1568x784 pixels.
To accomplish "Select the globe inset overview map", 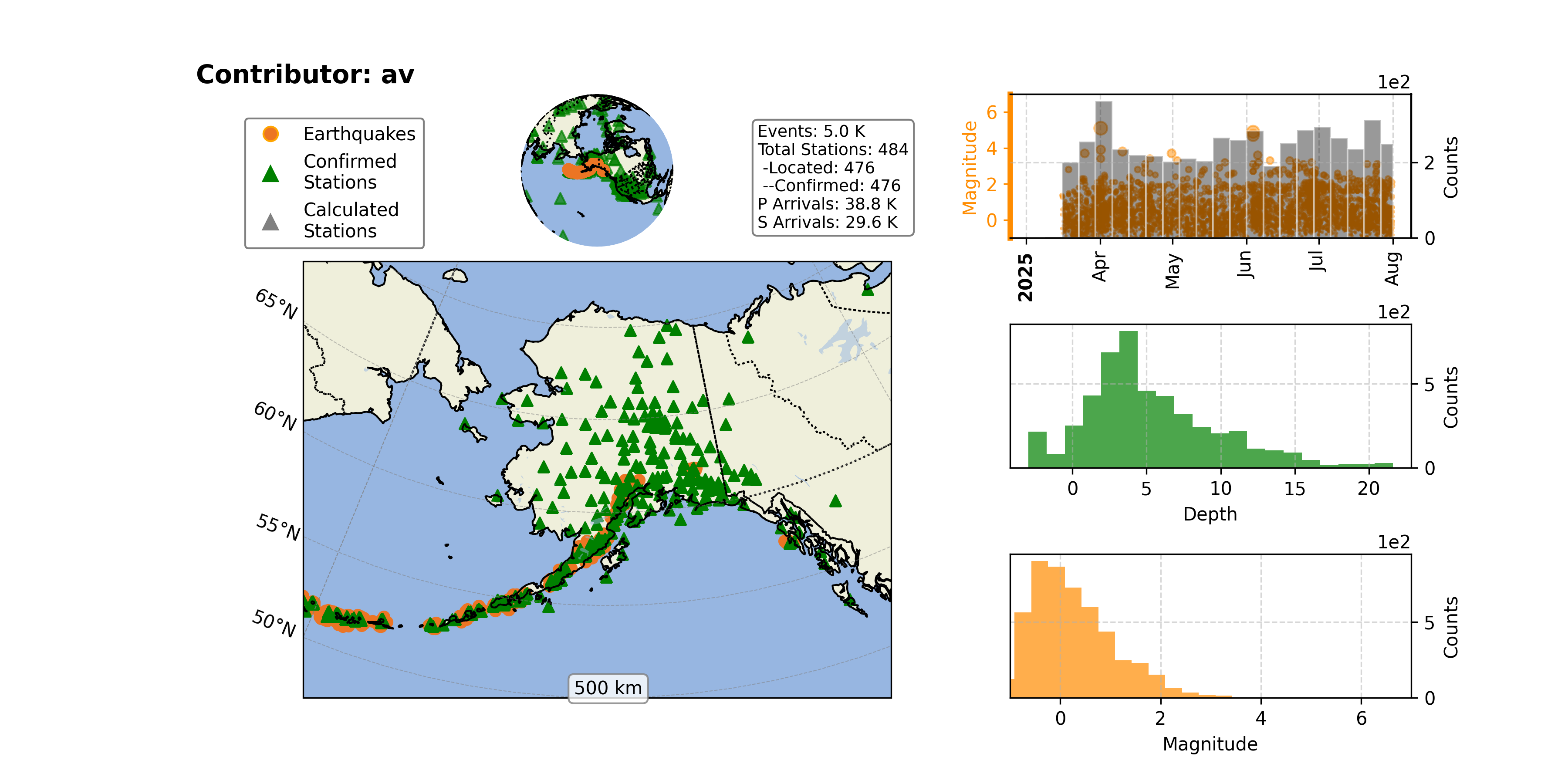I will (597, 170).
